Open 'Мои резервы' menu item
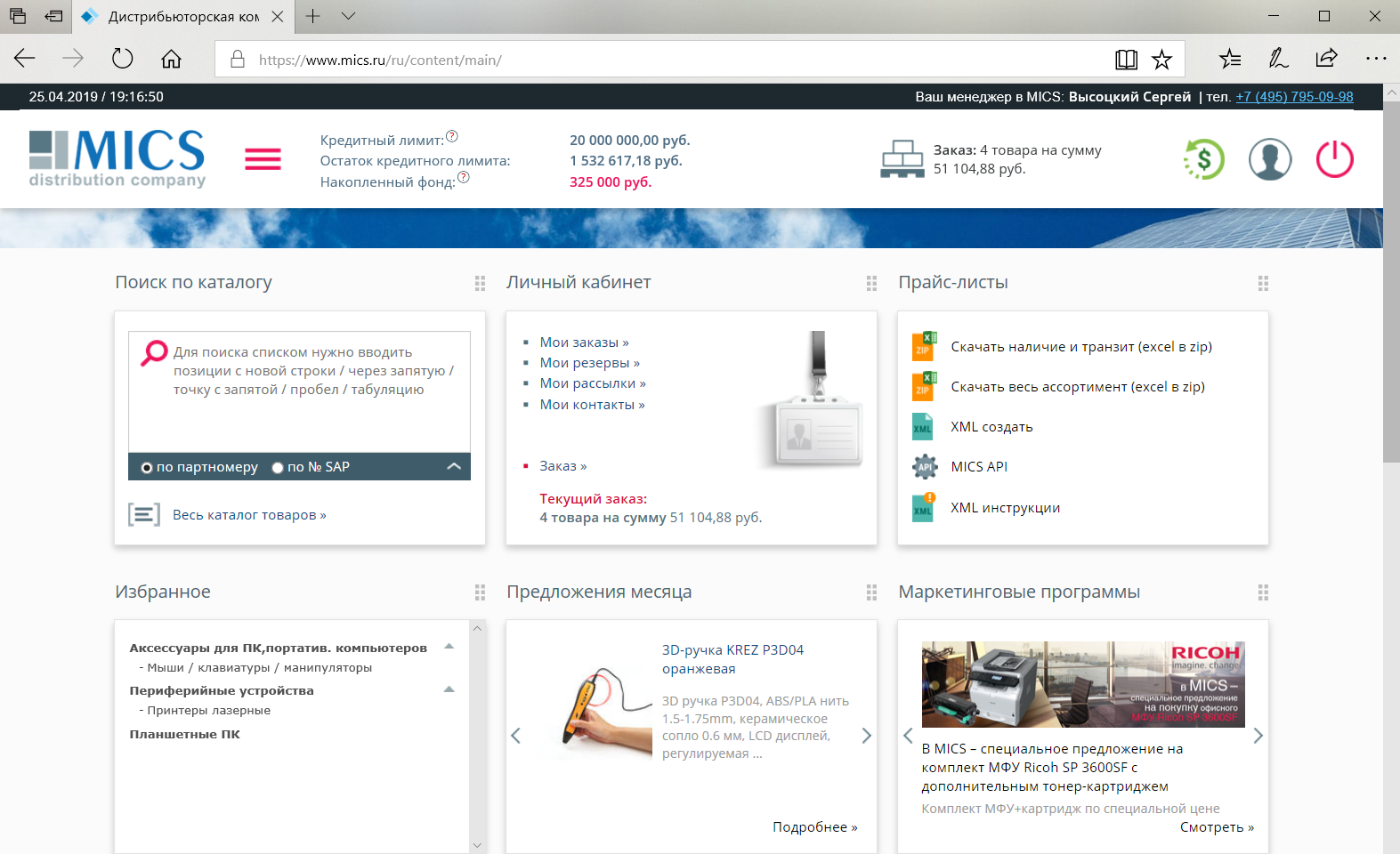Viewport: 1400px width, 854px height. pos(589,363)
